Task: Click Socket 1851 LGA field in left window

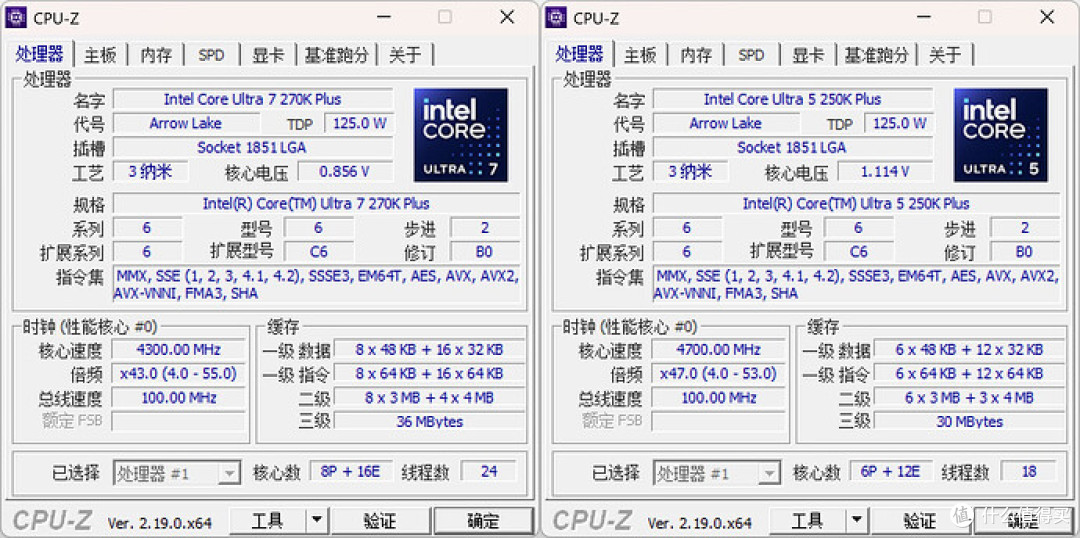Action: [253, 147]
